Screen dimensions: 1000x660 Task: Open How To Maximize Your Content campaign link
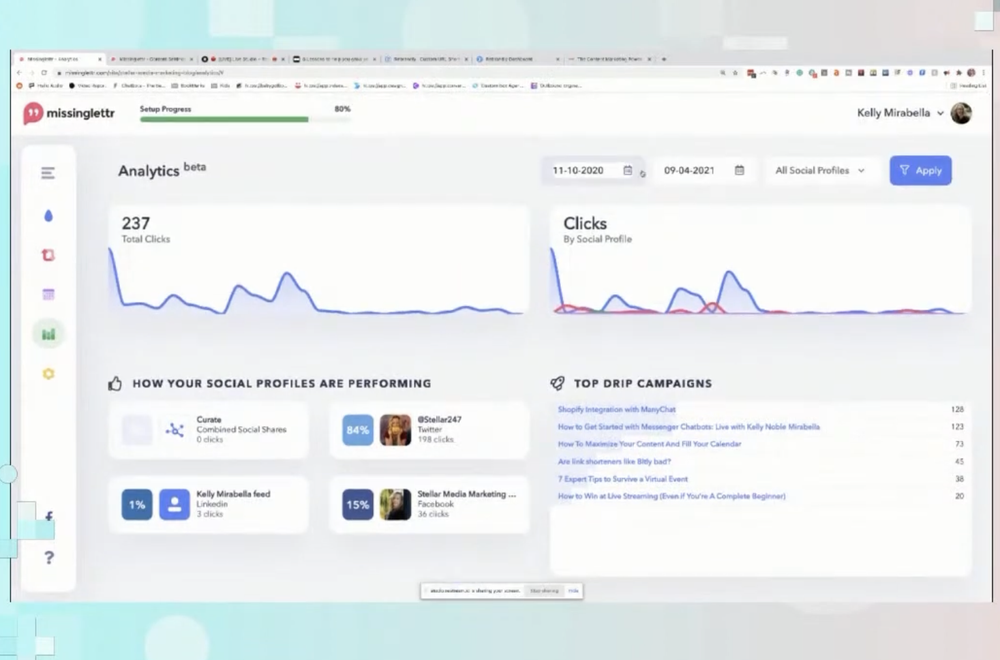[x=649, y=444]
